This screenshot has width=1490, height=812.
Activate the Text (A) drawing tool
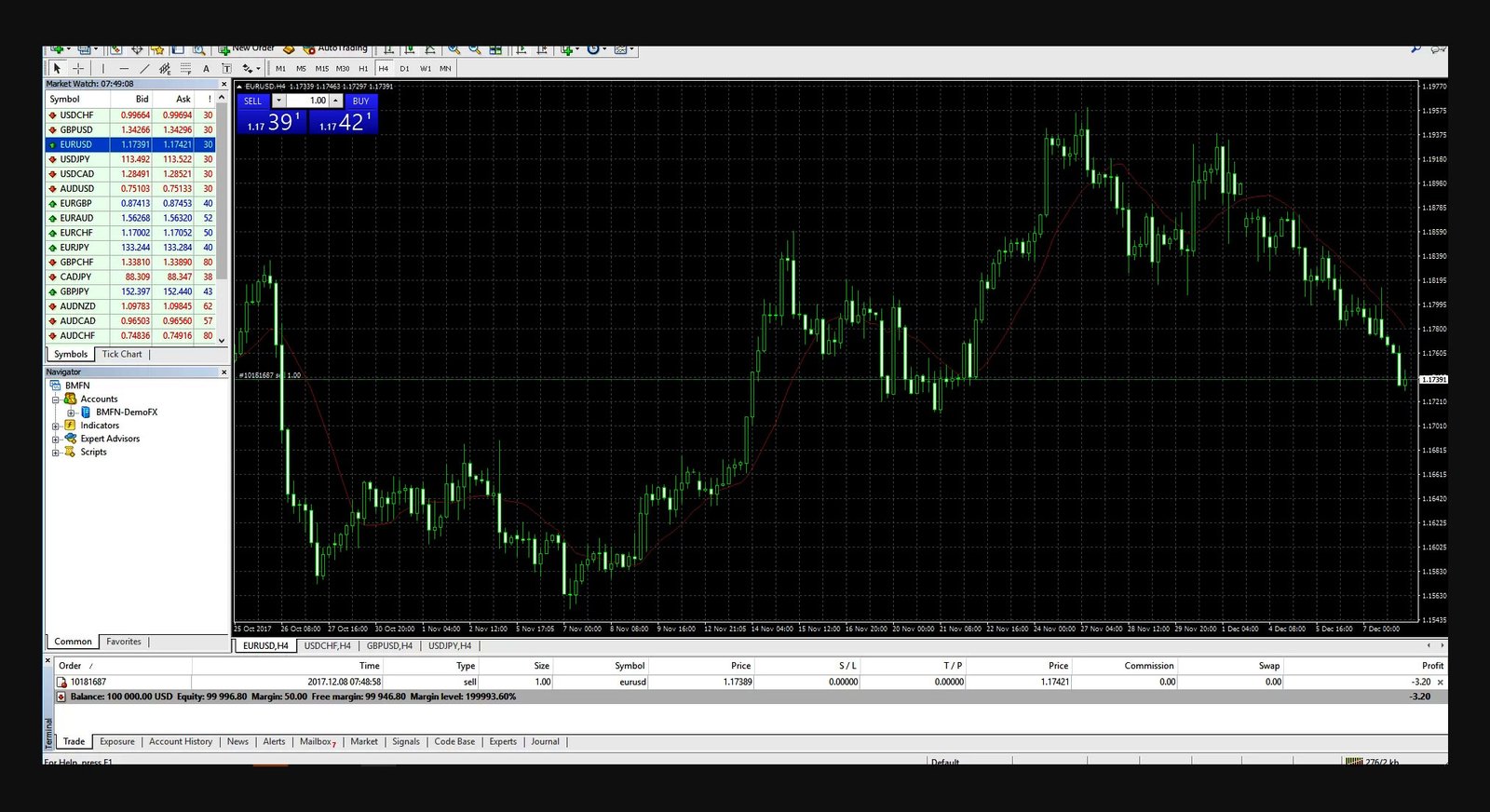coord(206,68)
